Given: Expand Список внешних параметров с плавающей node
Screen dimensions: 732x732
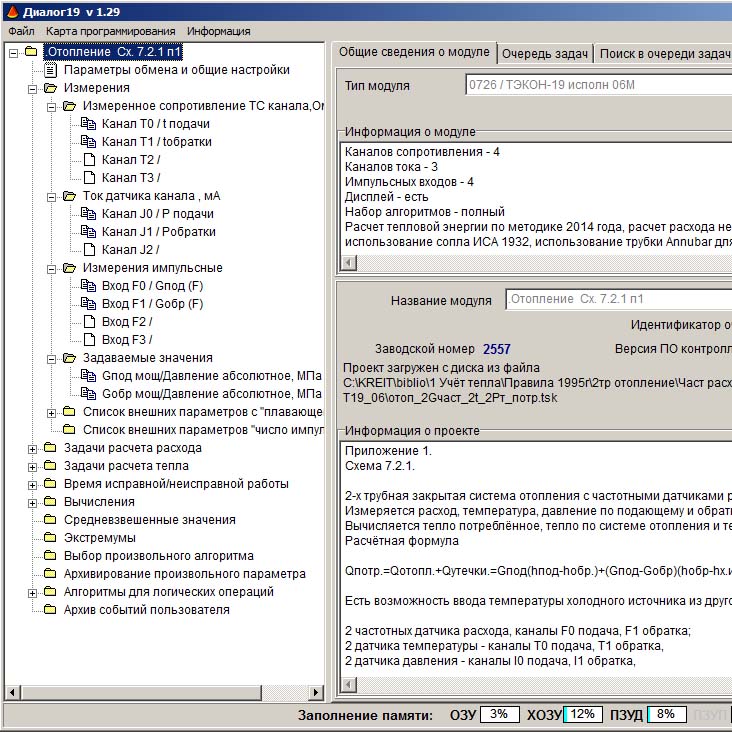Looking at the screenshot, I should [51, 412].
